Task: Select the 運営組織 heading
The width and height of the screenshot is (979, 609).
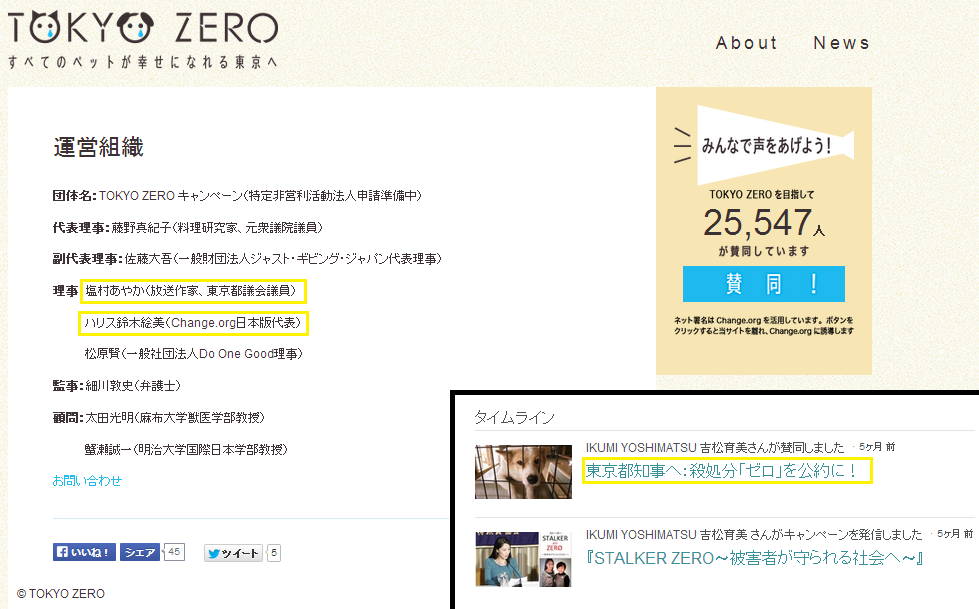Action: (99, 147)
